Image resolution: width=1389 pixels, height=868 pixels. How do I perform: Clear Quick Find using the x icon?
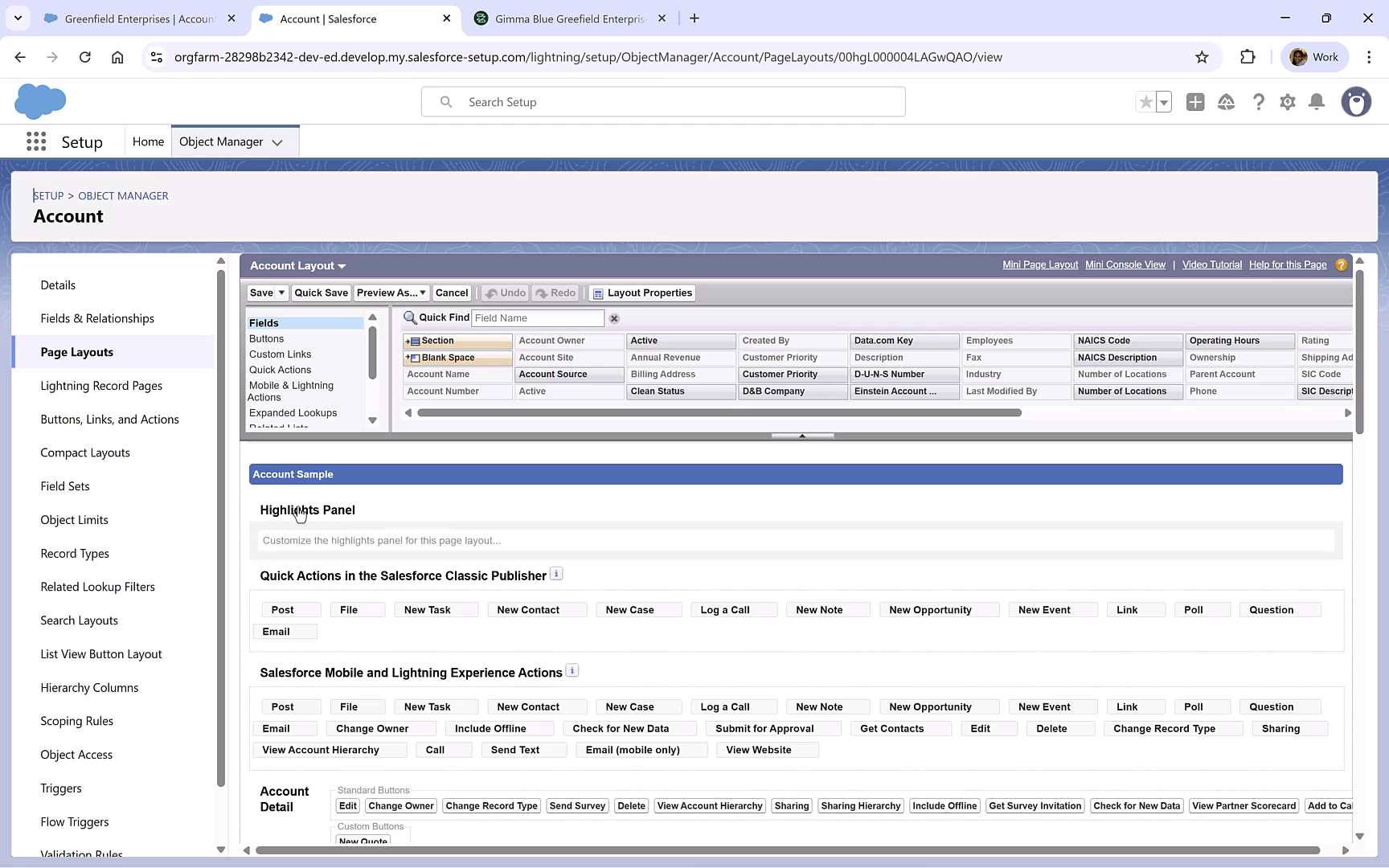[614, 318]
